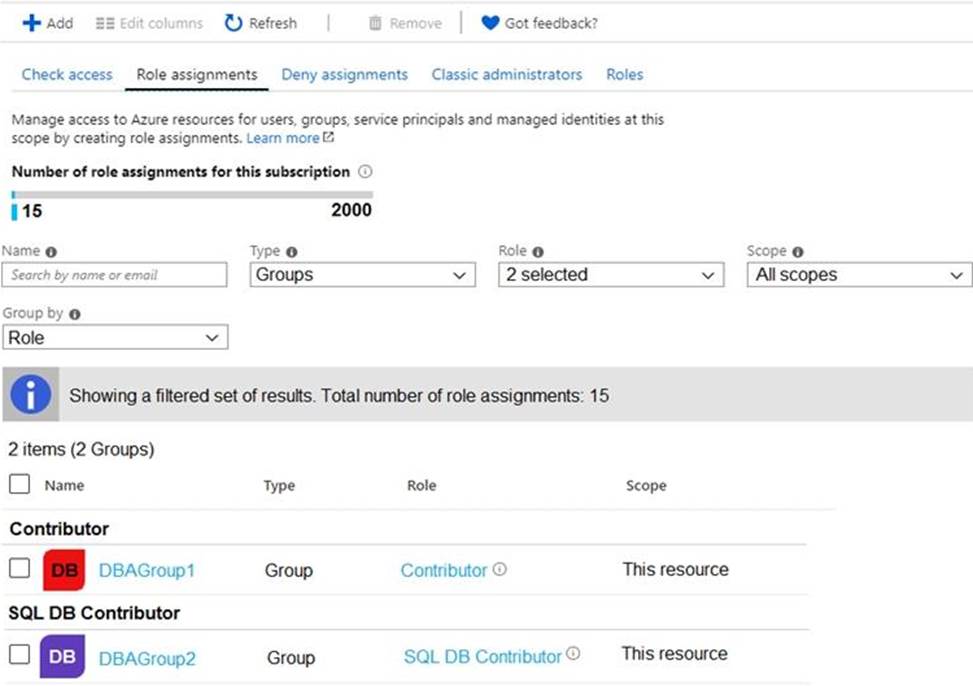Click the role assignments usage progress bar
Image resolution: width=973 pixels, height=686 pixels.
point(192,194)
